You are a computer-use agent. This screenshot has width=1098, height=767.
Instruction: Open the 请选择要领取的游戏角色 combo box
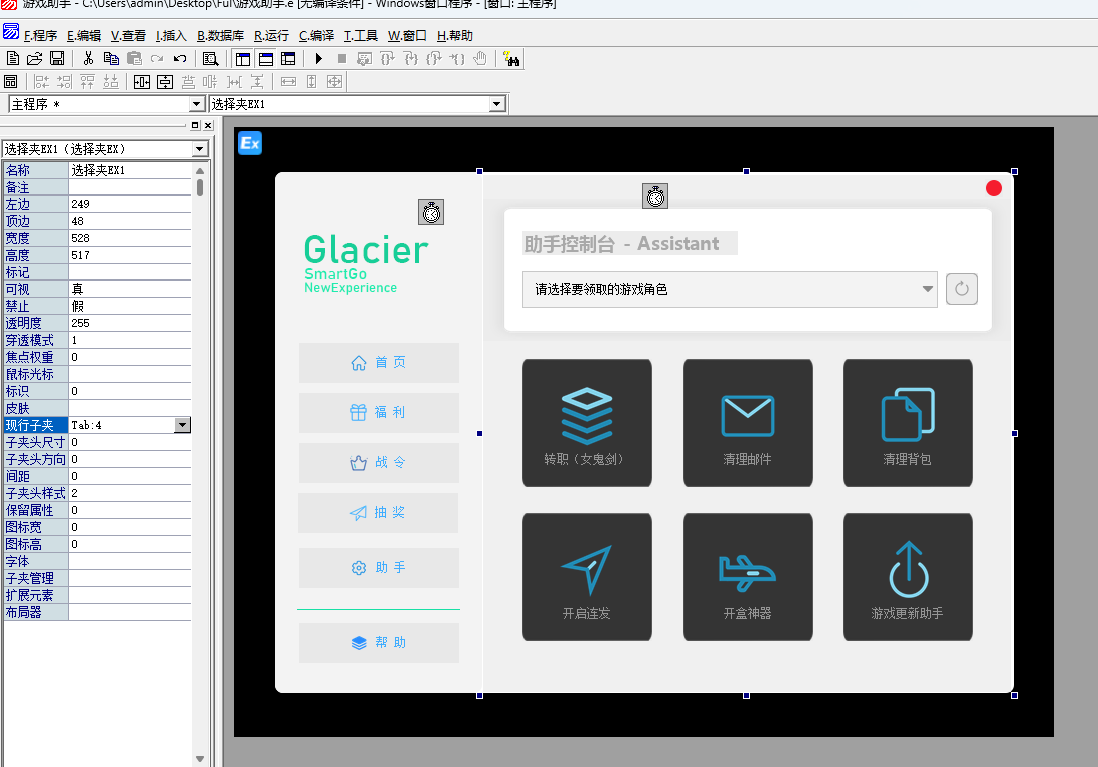point(730,289)
